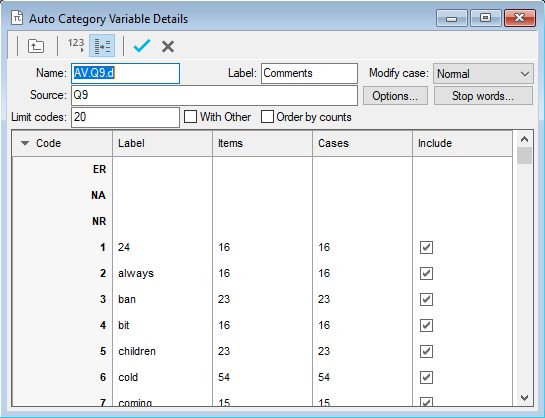
Task: Click the Code column sort arrow
Action: point(25,143)
